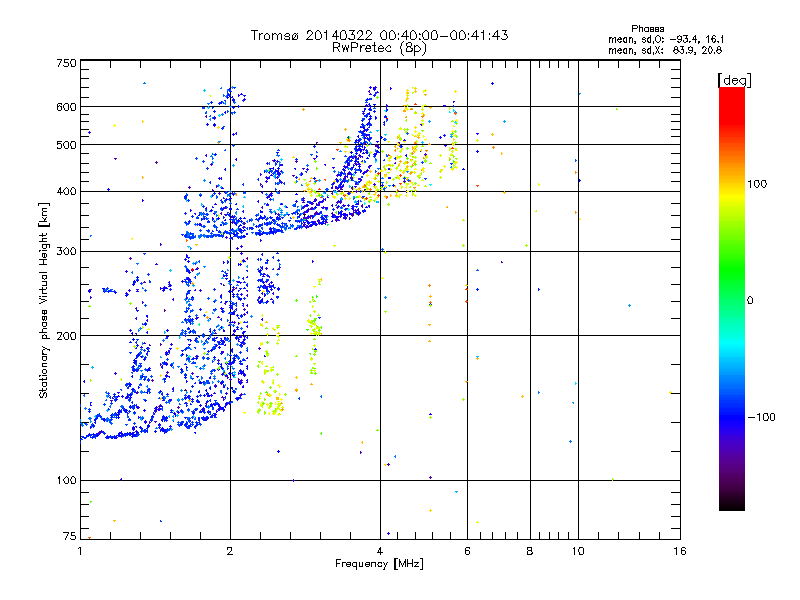Click the y-axis tick label '100'
This screenshot has width=800, height=600.
66,480
